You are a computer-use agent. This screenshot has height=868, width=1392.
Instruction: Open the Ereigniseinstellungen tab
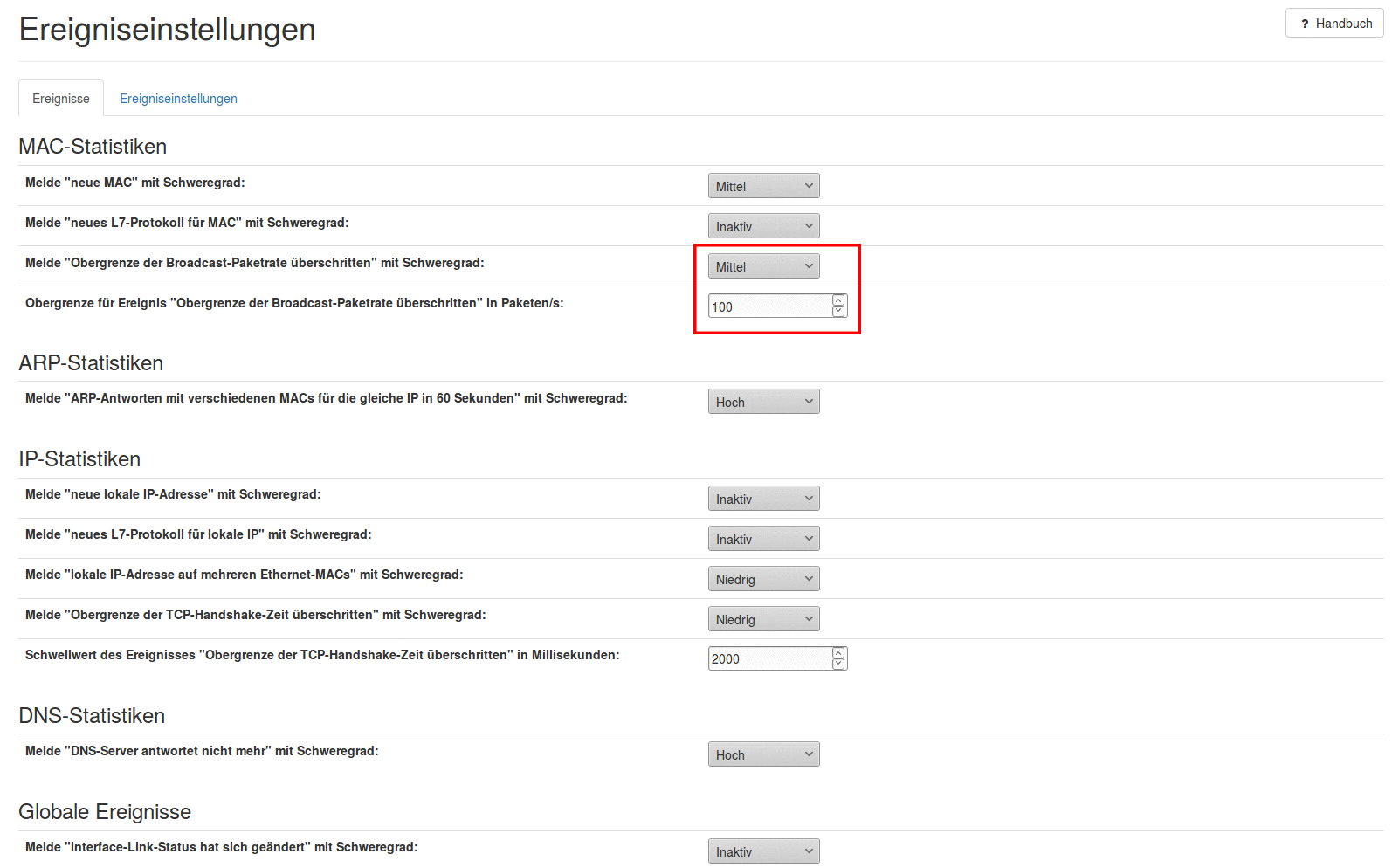[x=178, y=99]
